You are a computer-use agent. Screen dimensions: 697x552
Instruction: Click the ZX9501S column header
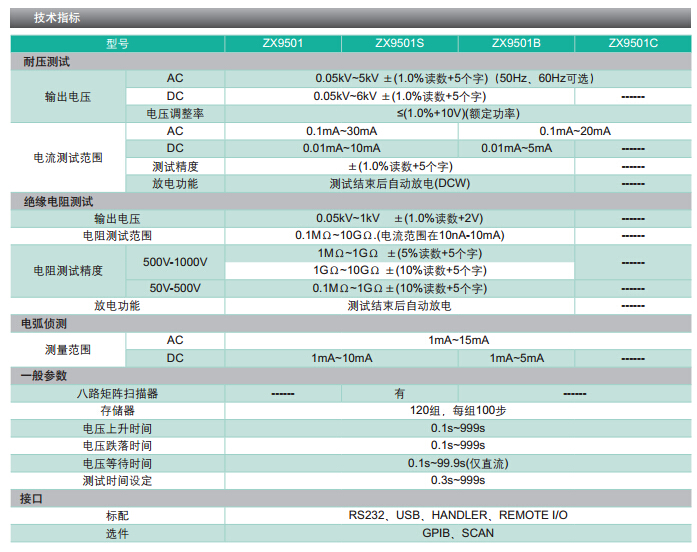(x=400, y=44)
